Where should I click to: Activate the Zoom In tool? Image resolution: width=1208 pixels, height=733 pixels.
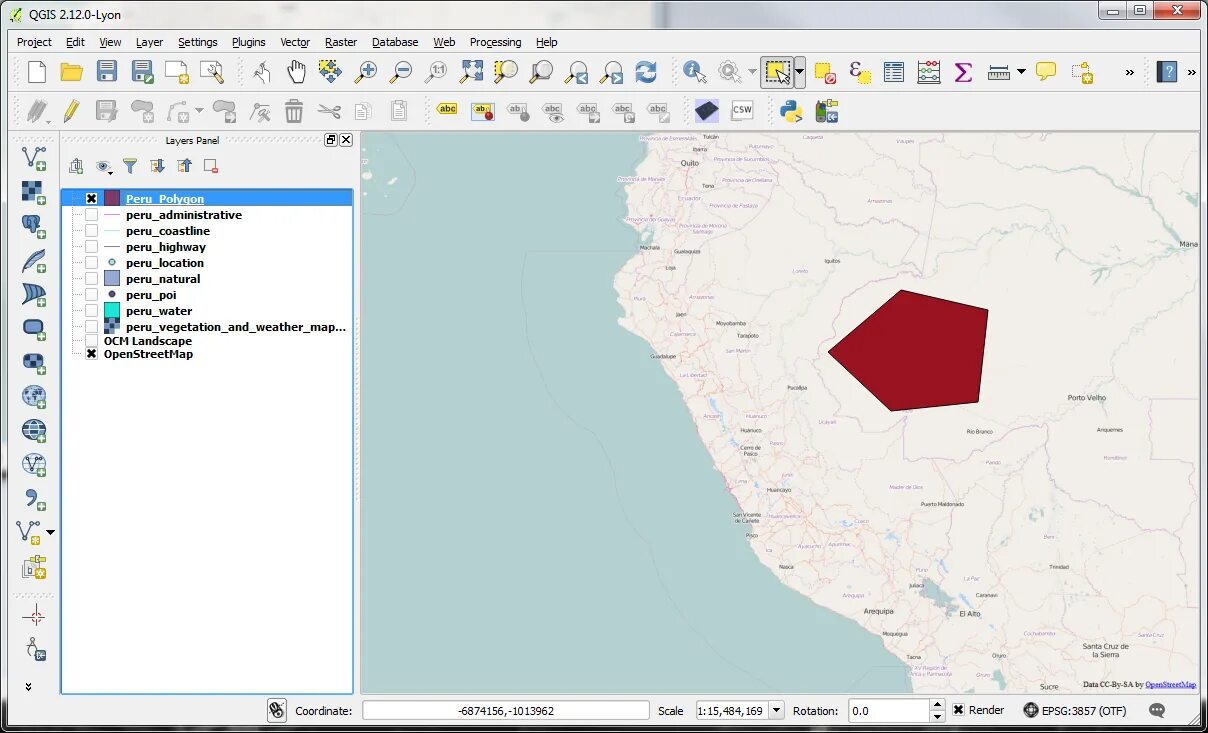[366, 72]
